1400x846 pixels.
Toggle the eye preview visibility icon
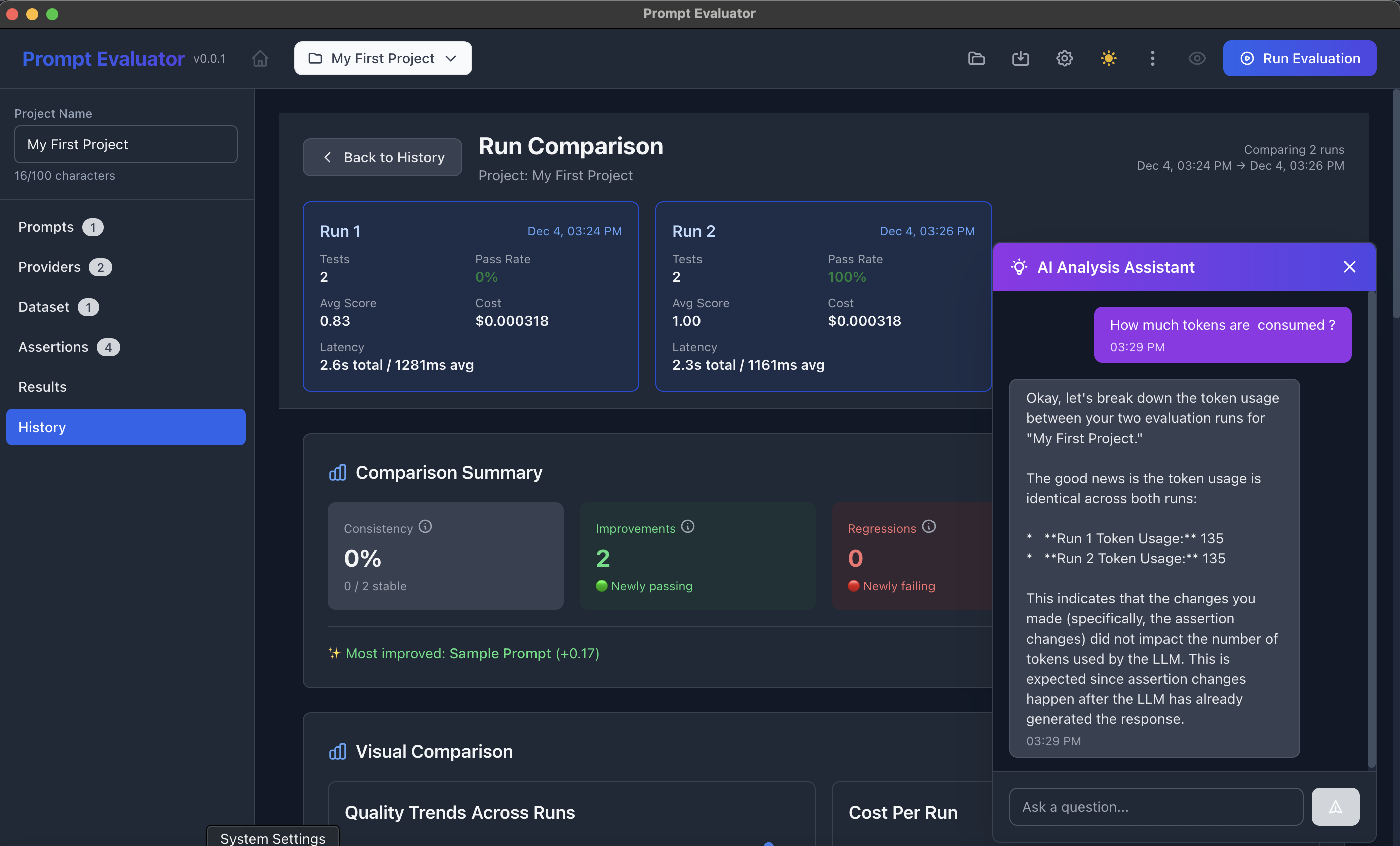click(x=1197, y=59)
